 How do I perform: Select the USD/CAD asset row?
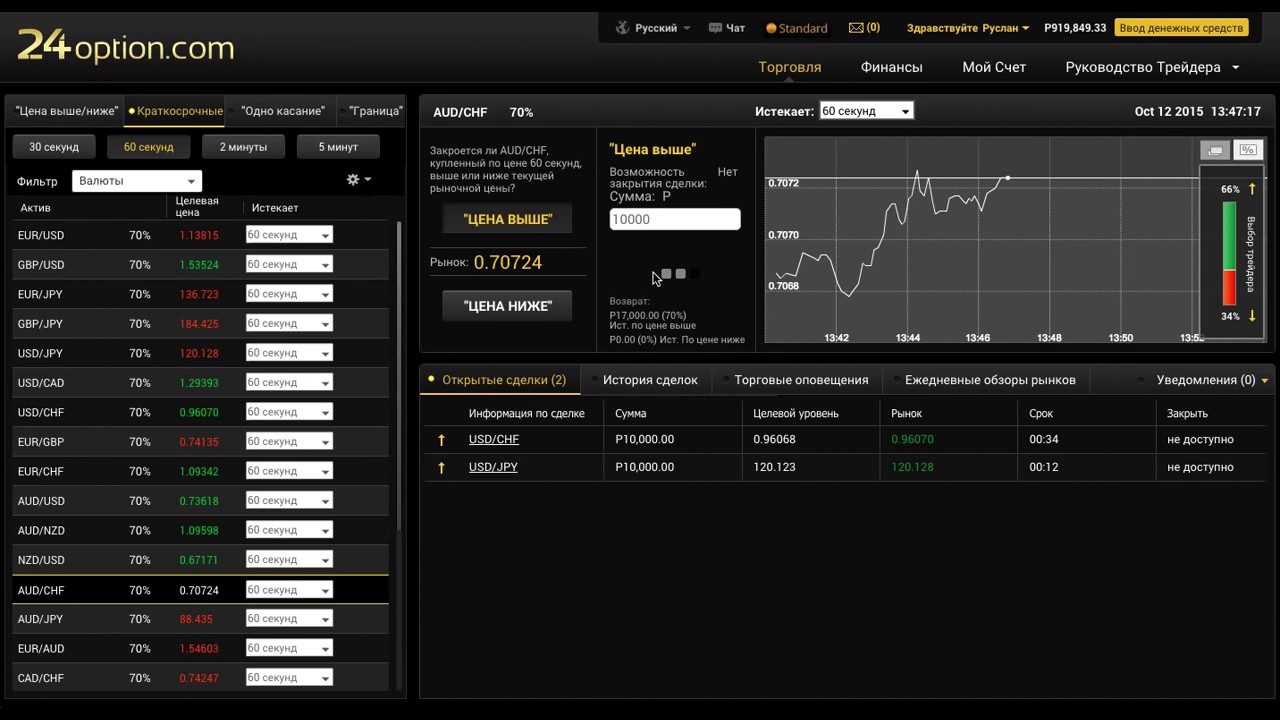(x=200, y=383)
